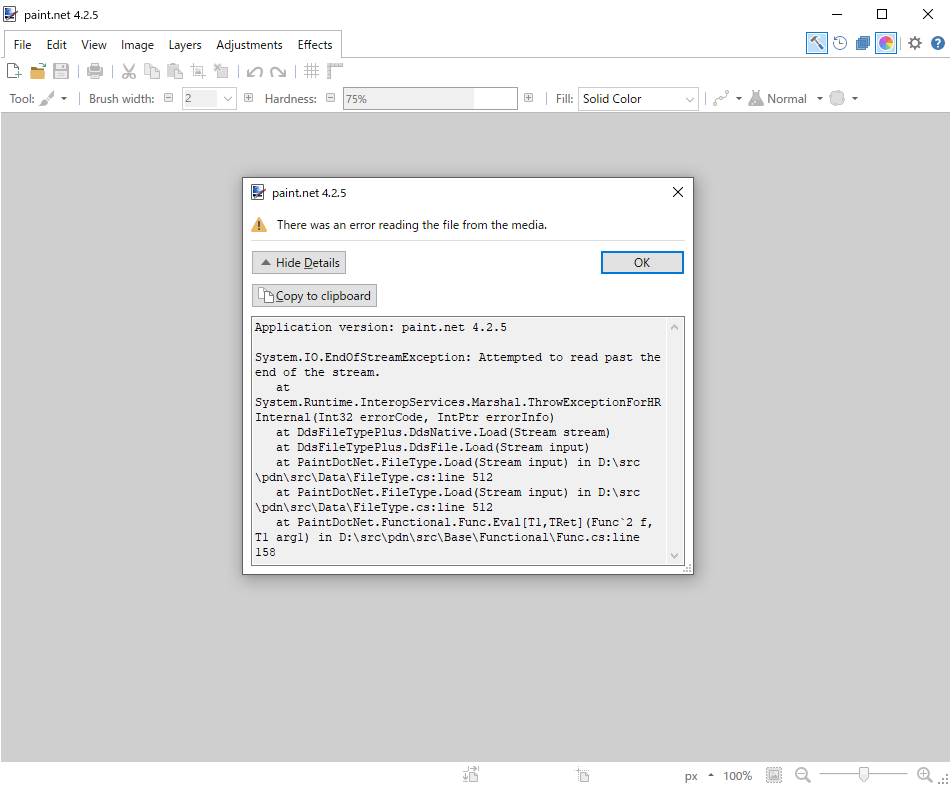Open the Image menu

137,45
